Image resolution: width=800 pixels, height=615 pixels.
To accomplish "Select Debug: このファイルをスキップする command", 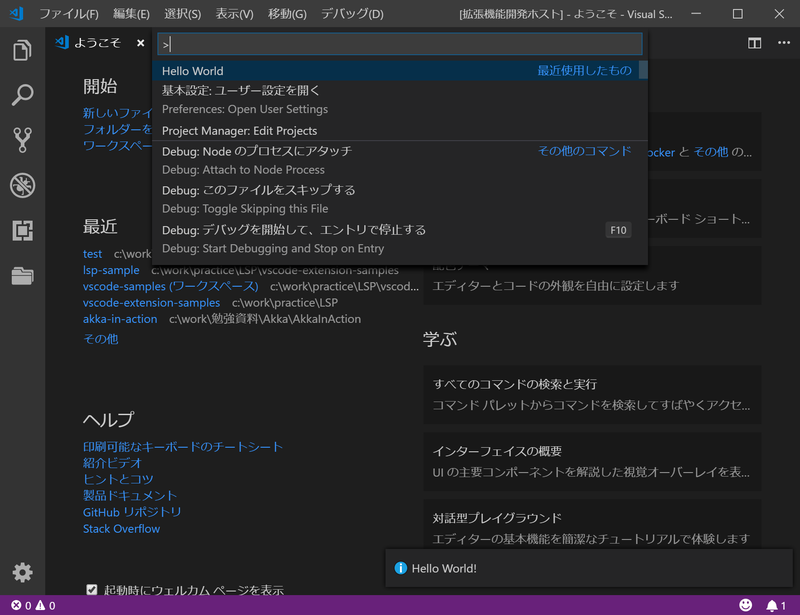I will click(x=399, y=199).
